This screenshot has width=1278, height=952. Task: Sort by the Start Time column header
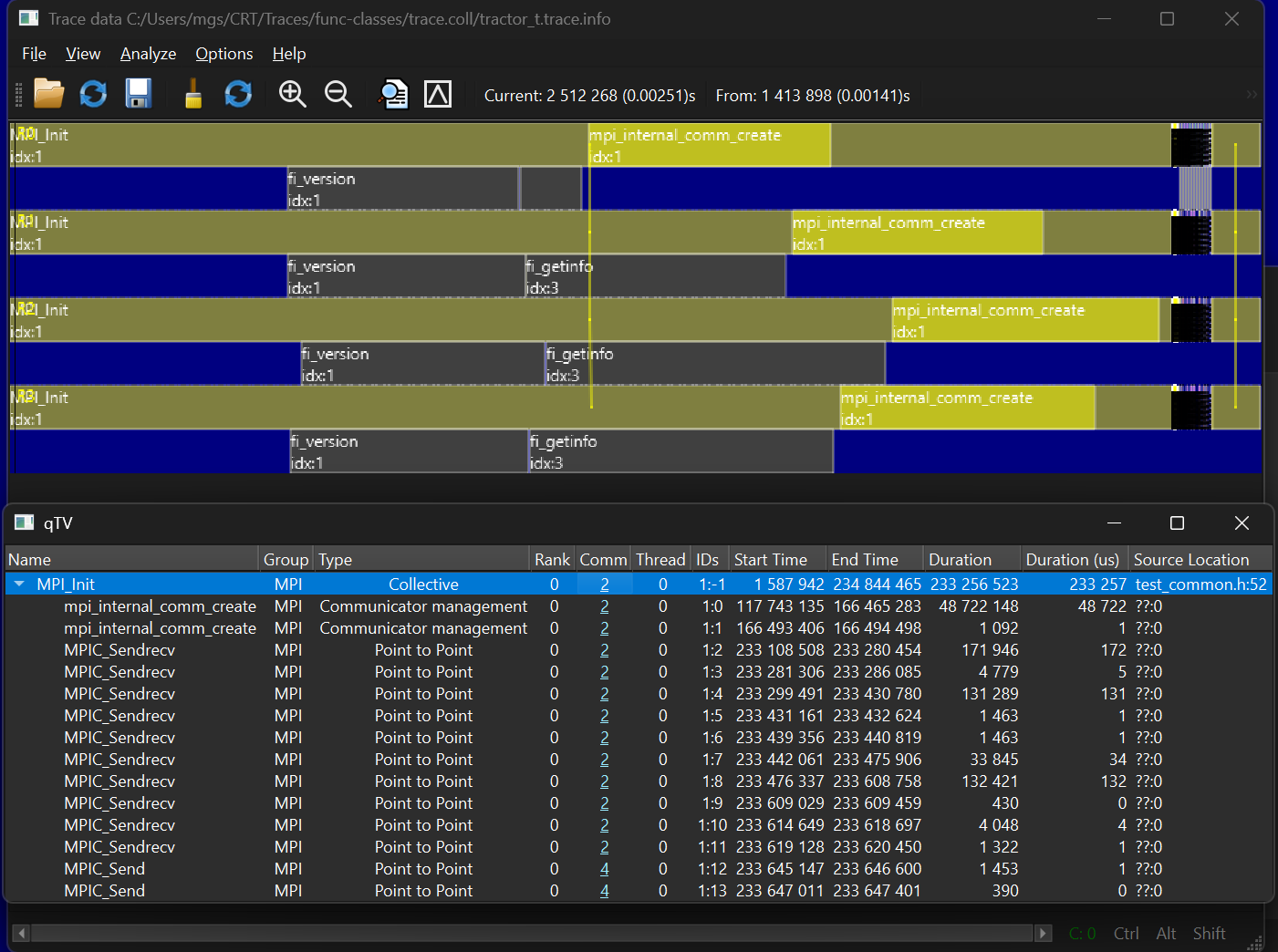(x=778, y=559)
